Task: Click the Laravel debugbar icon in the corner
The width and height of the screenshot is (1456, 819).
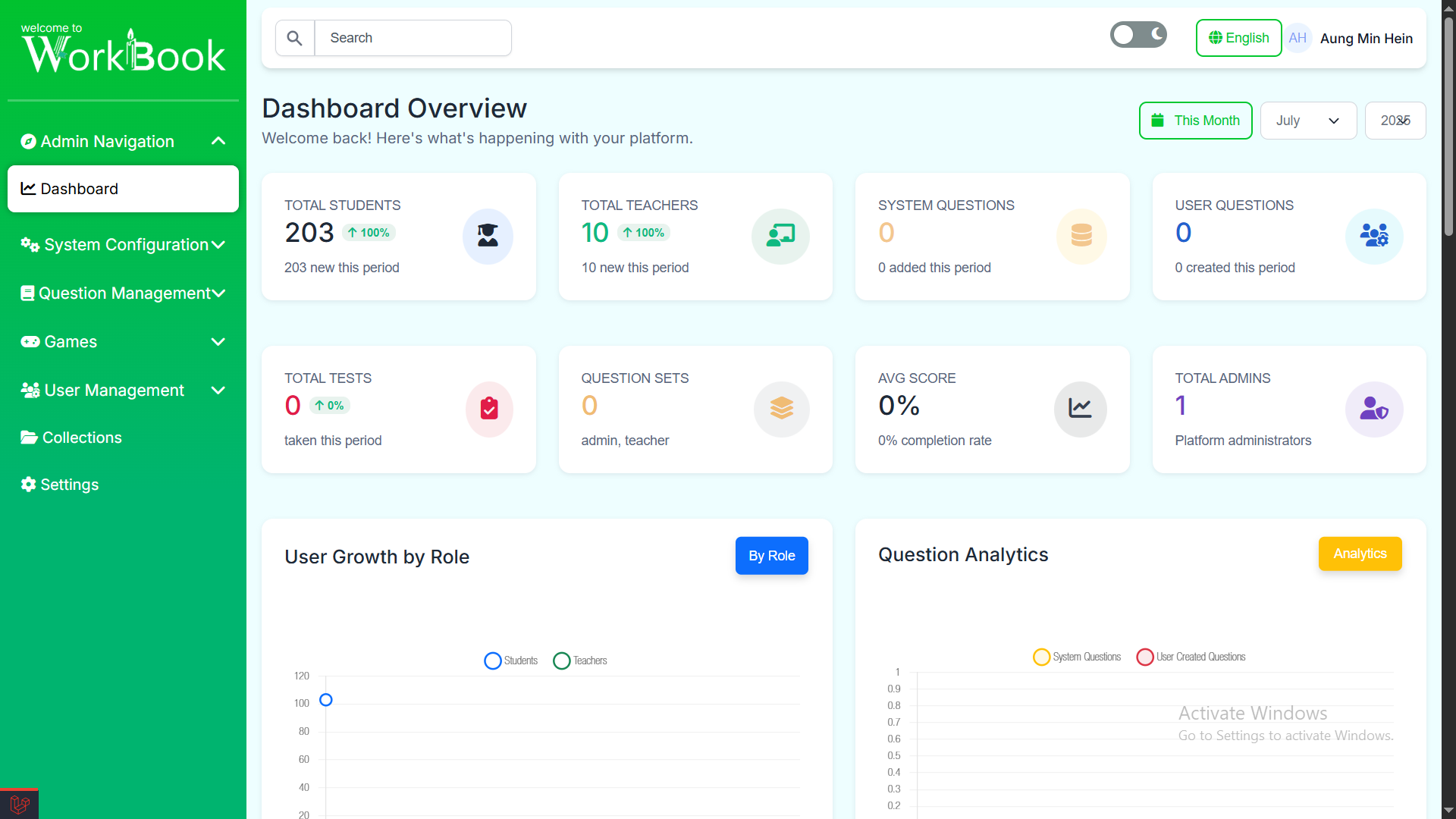Action: pyautogui.click(x=20, y=804)
